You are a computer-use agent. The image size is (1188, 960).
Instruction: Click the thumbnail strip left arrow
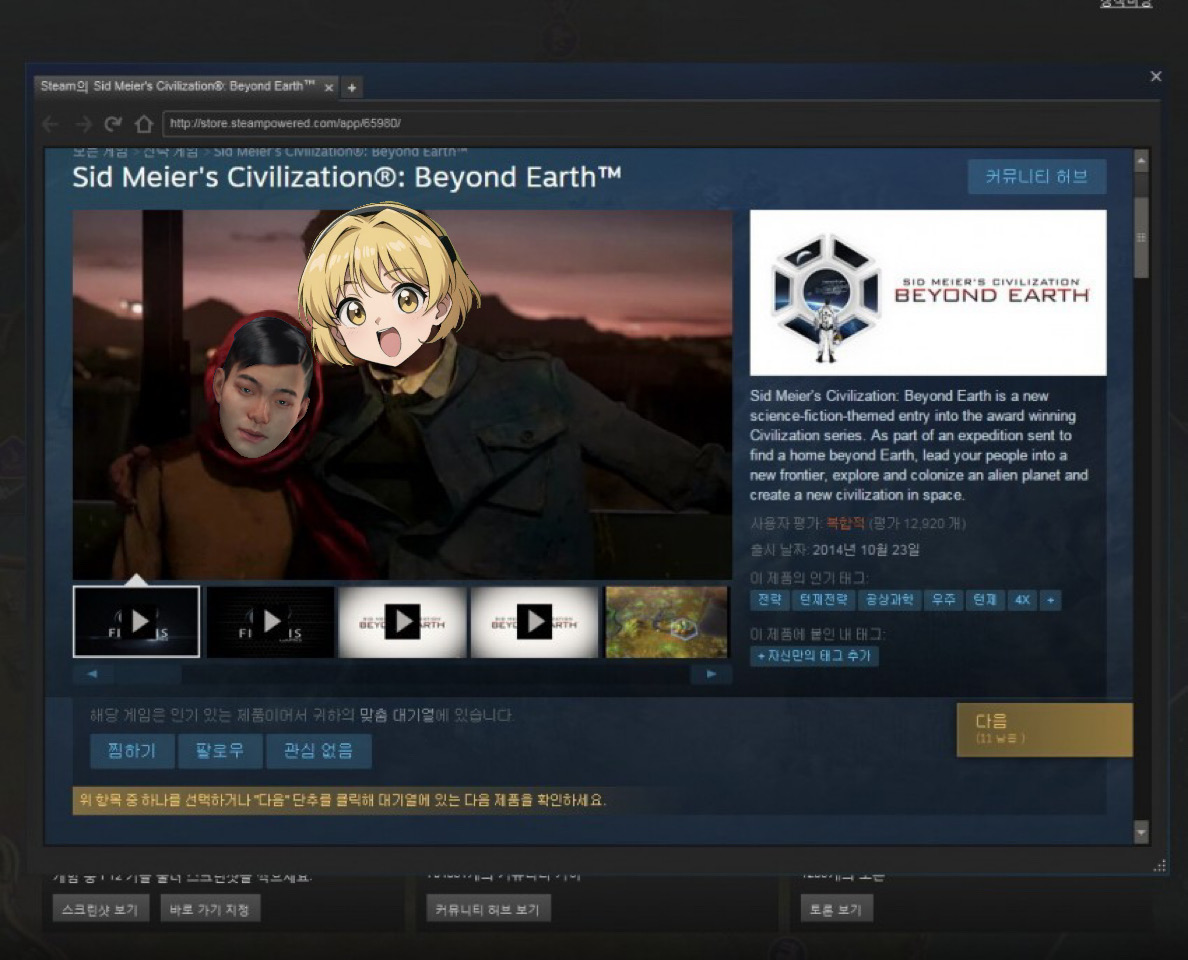click(x=92, y=674)
